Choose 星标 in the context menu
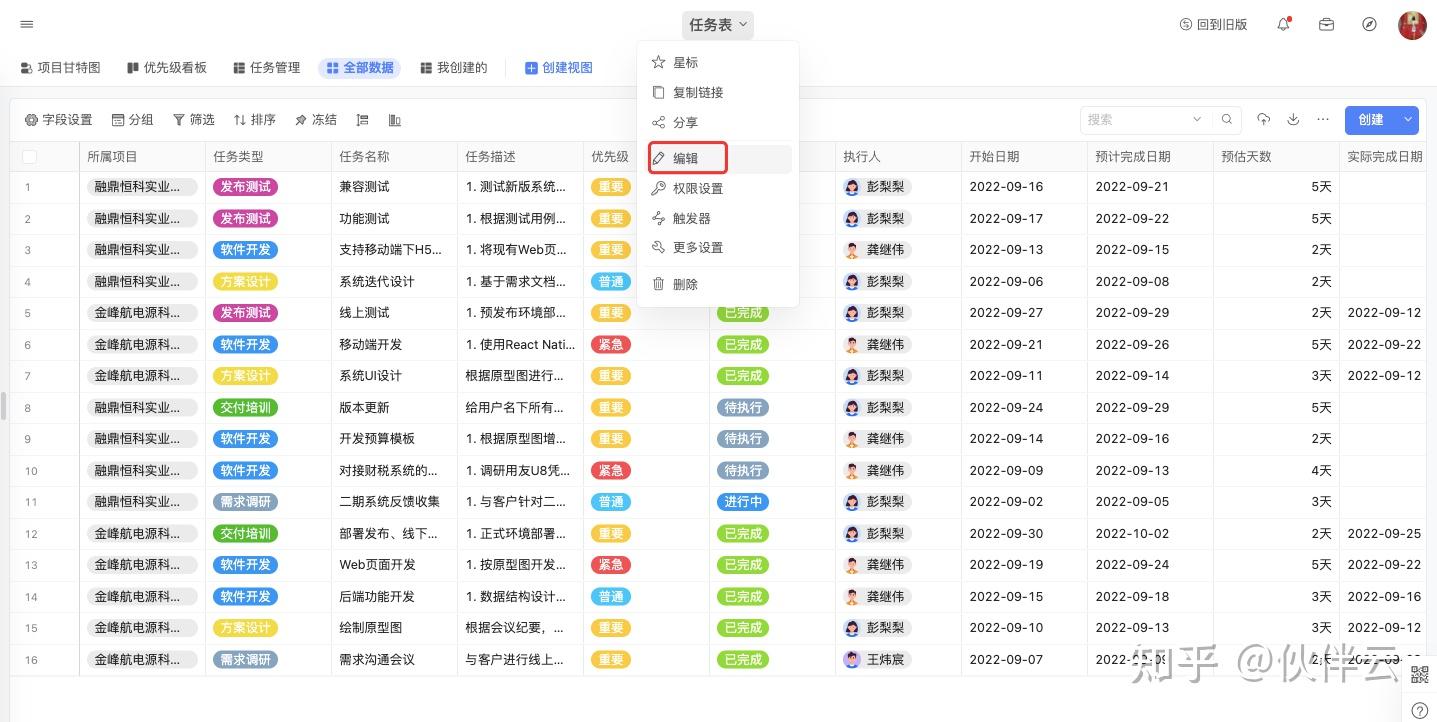Viewport: 1437px width, 722px height. (x=718, y=62)
